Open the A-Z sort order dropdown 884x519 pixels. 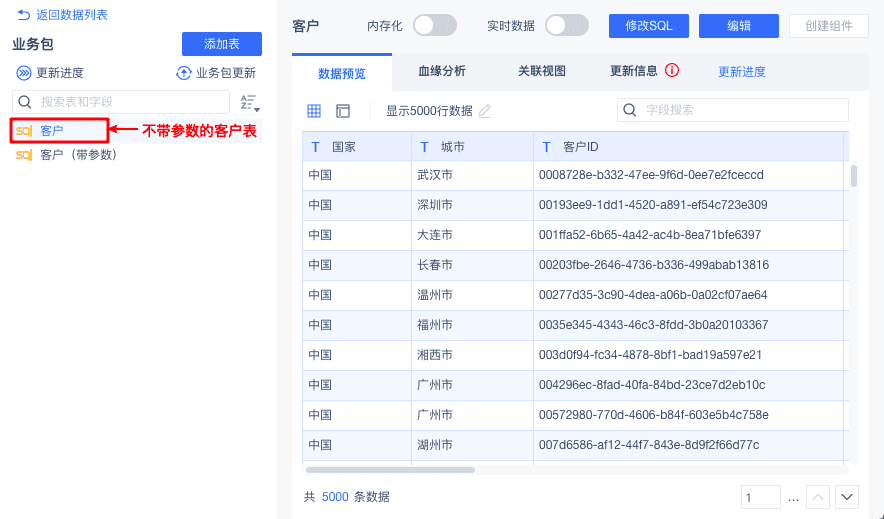250,103
